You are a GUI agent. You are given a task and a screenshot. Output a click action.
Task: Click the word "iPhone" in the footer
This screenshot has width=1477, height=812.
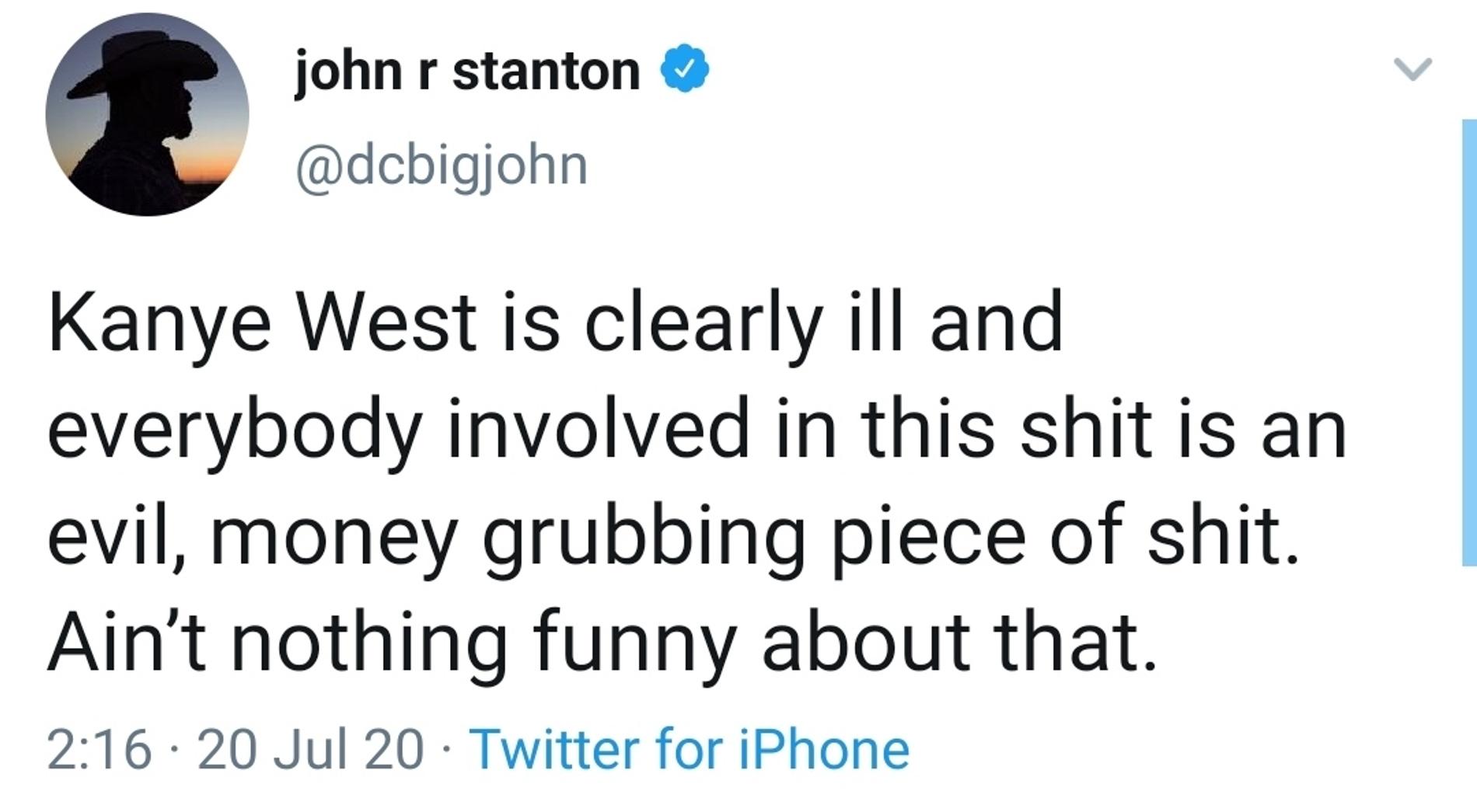point(823,750)
